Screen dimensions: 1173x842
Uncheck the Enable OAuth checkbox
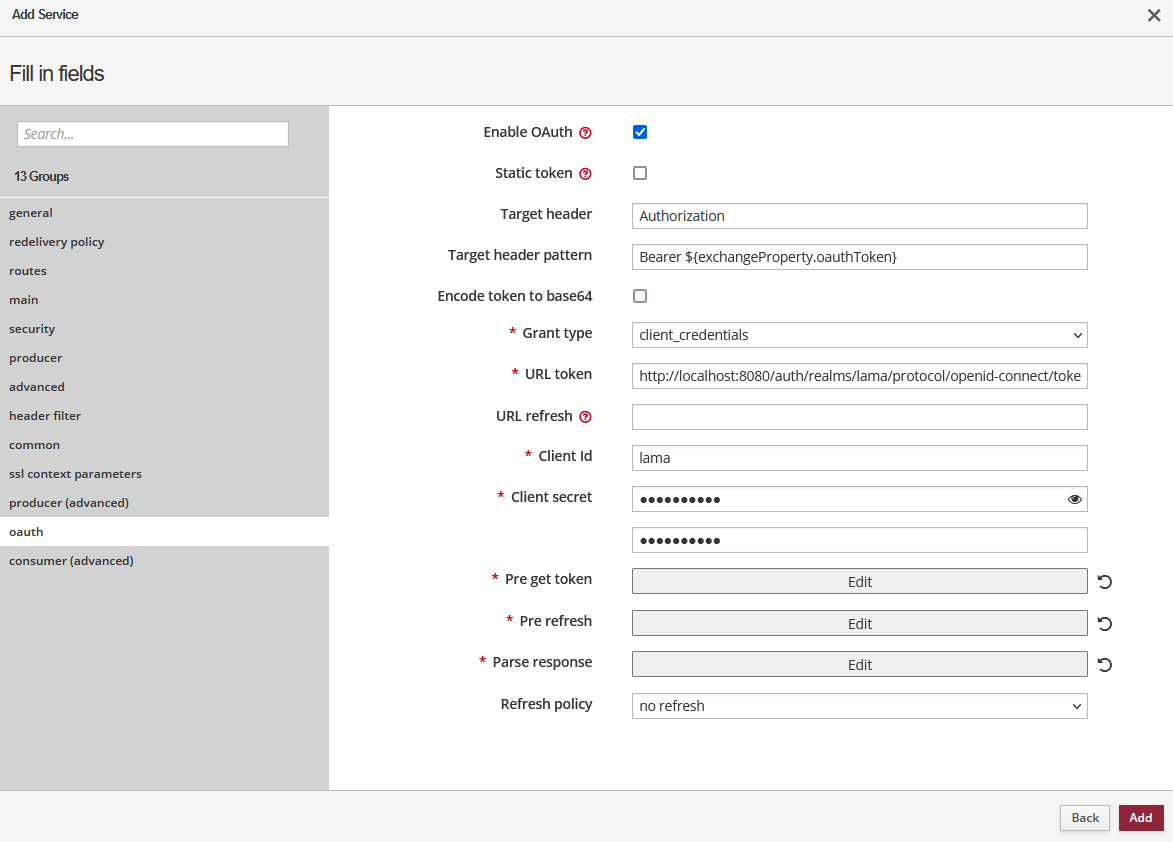639,131
